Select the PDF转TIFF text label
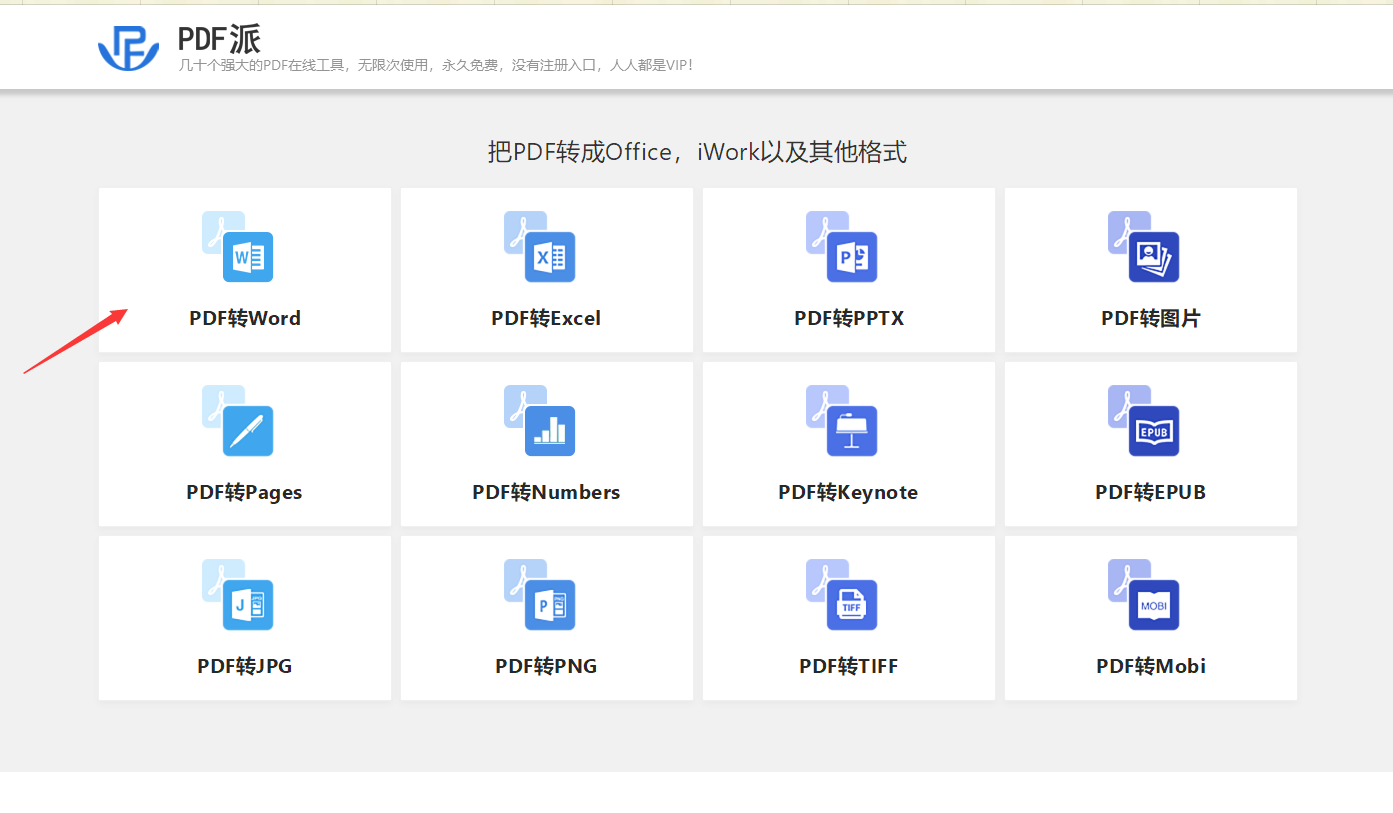 tap(849, 666)
